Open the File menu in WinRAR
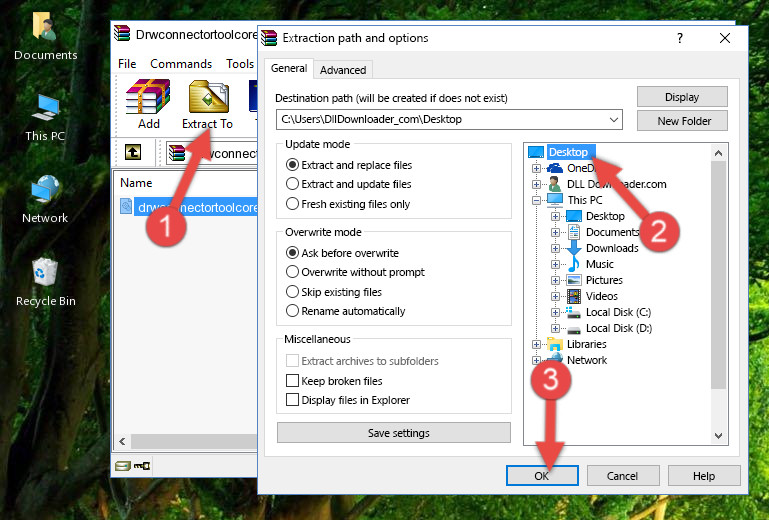The height and width of the screenshot is (520, 769). pyautogui.click(x=127, y=64)
